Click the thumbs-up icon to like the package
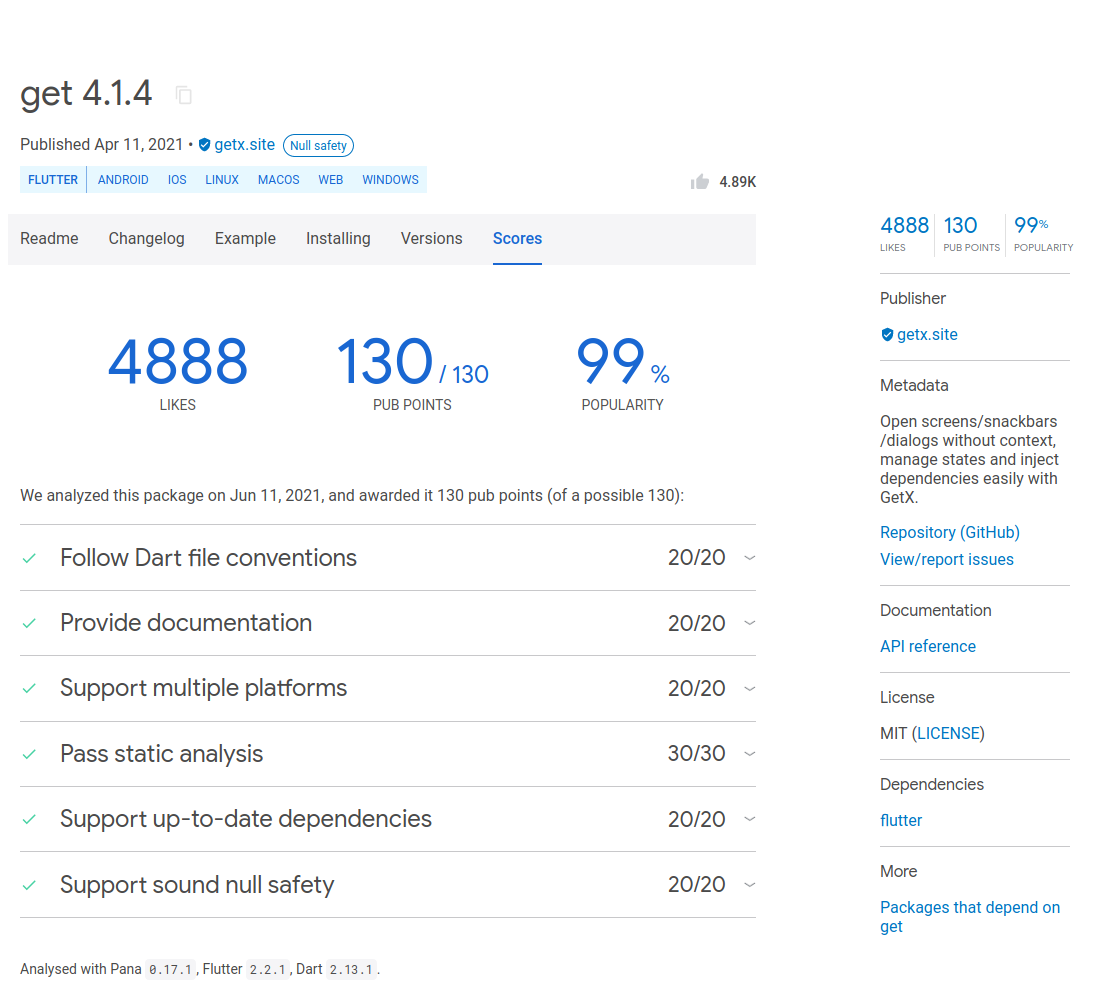The height and width of the screenshot is (994, 1096). 699,181
